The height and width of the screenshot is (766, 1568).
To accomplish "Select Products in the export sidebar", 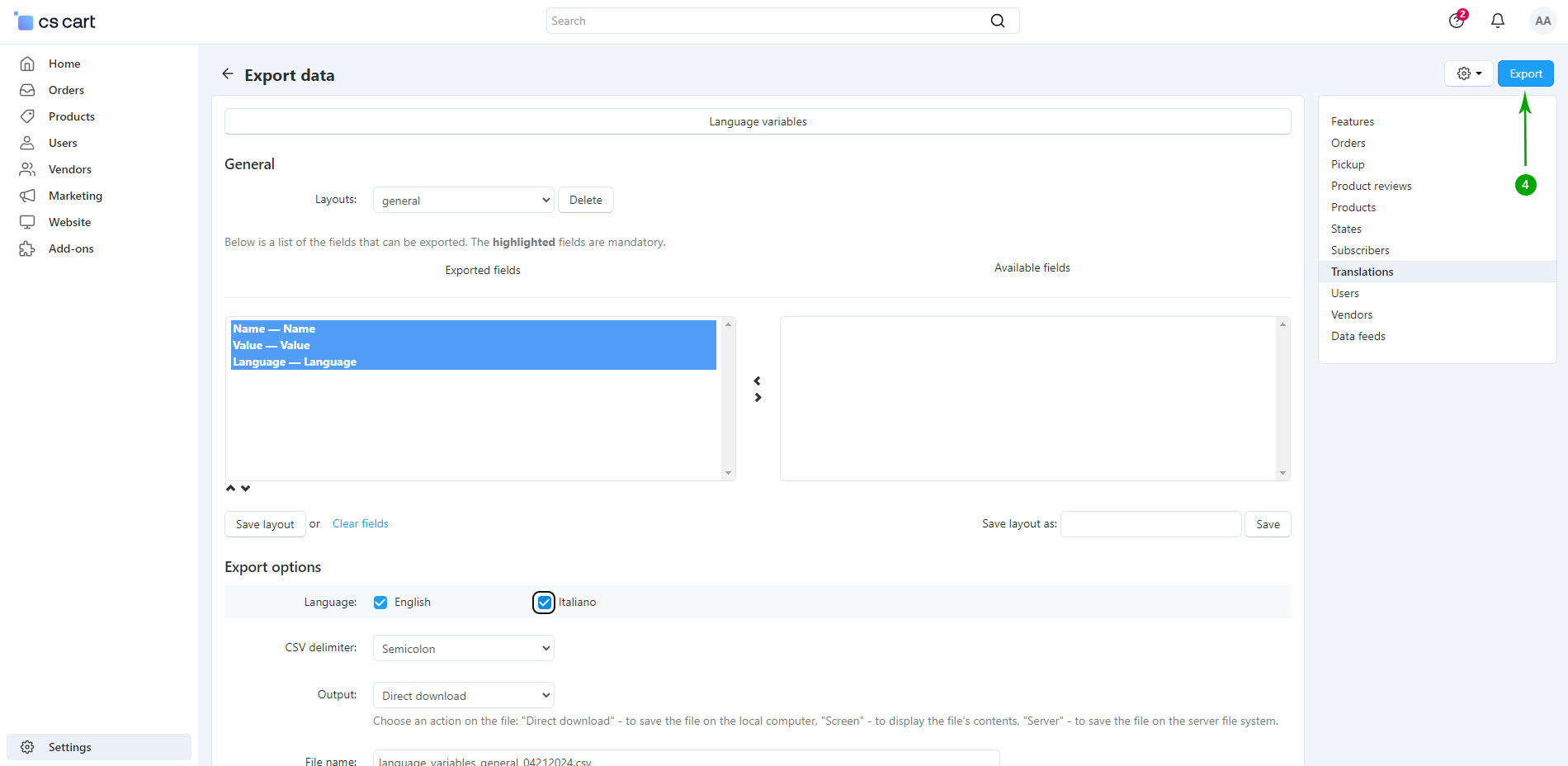I will tap(1353, 207).
